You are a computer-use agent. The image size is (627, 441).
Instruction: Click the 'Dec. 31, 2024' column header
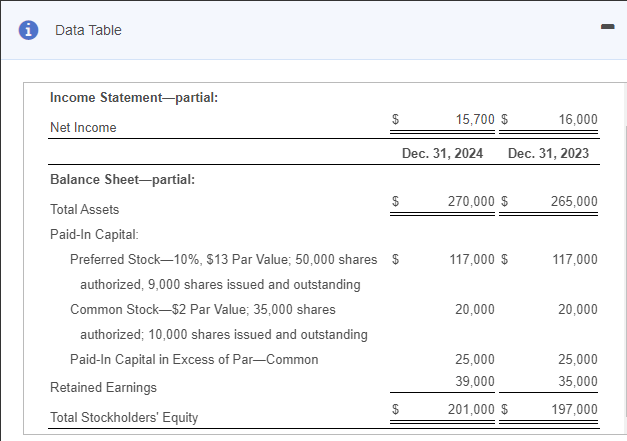click(x=442, y=153)
